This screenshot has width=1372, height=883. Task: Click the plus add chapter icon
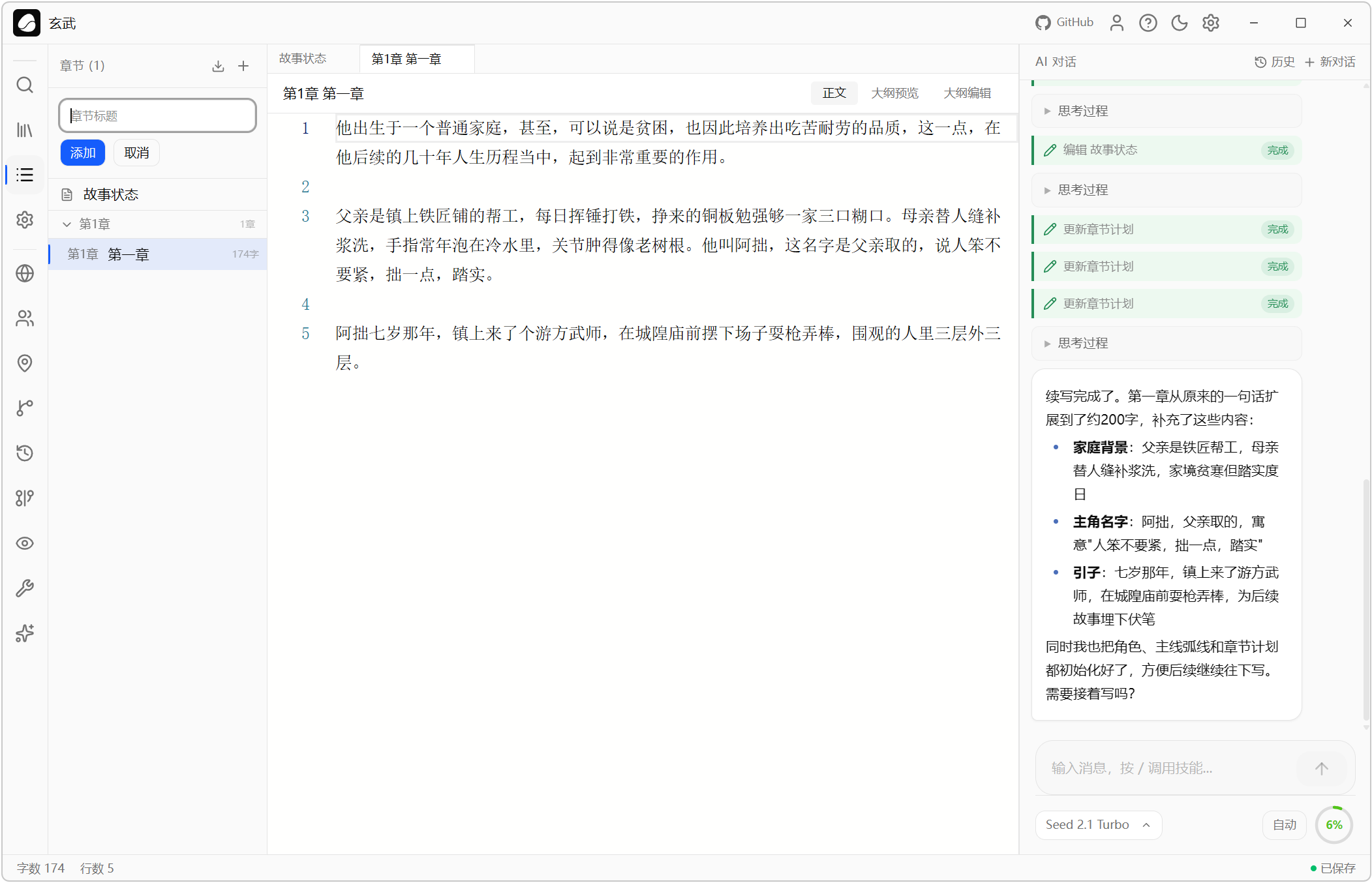tap(243, 66)
